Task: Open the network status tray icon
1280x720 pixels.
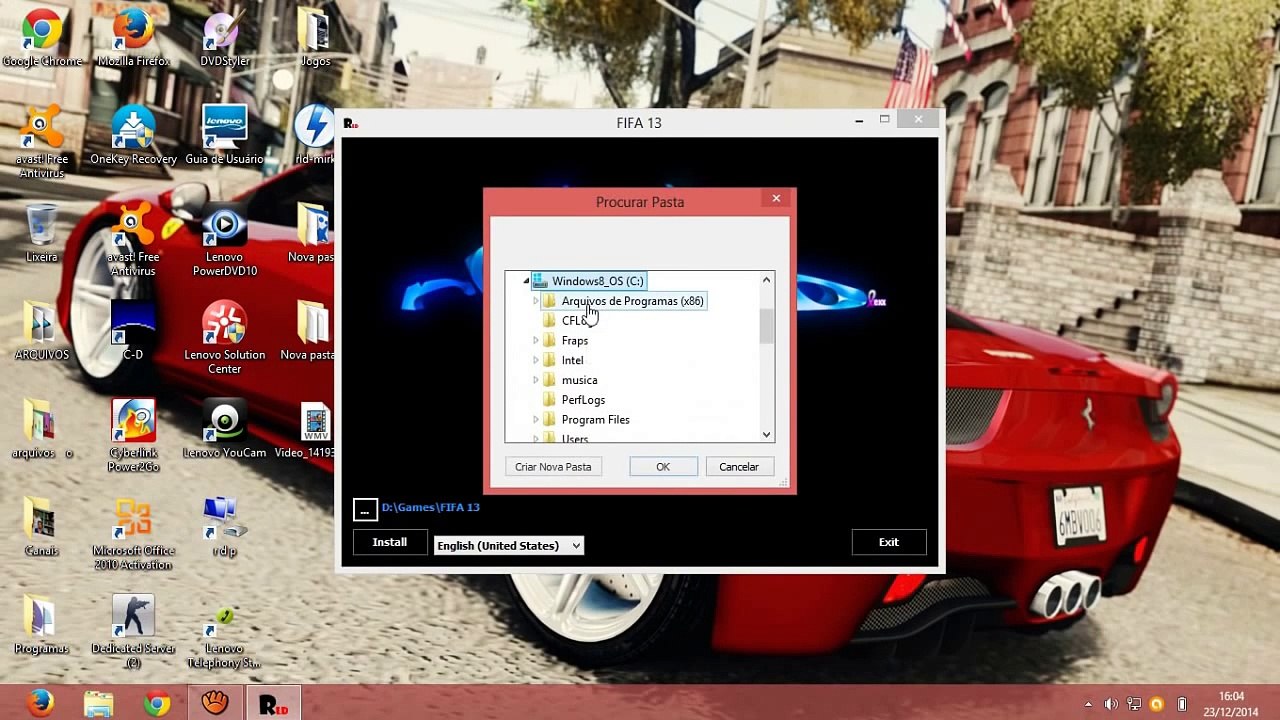Action: pyautogui.click(x=1134, y=704)
